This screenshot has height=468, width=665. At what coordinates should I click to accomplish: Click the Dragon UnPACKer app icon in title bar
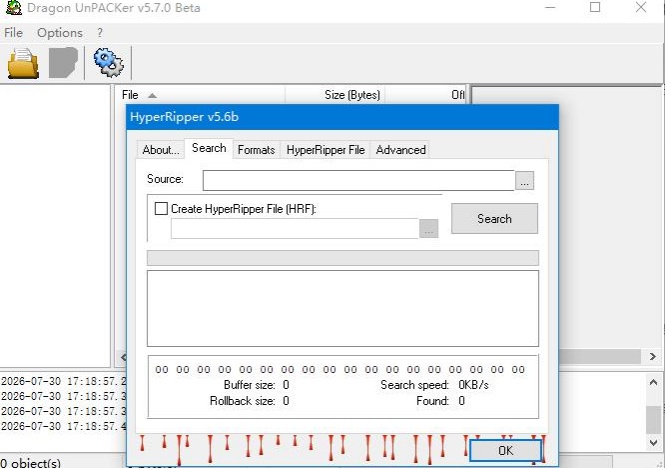13,7
